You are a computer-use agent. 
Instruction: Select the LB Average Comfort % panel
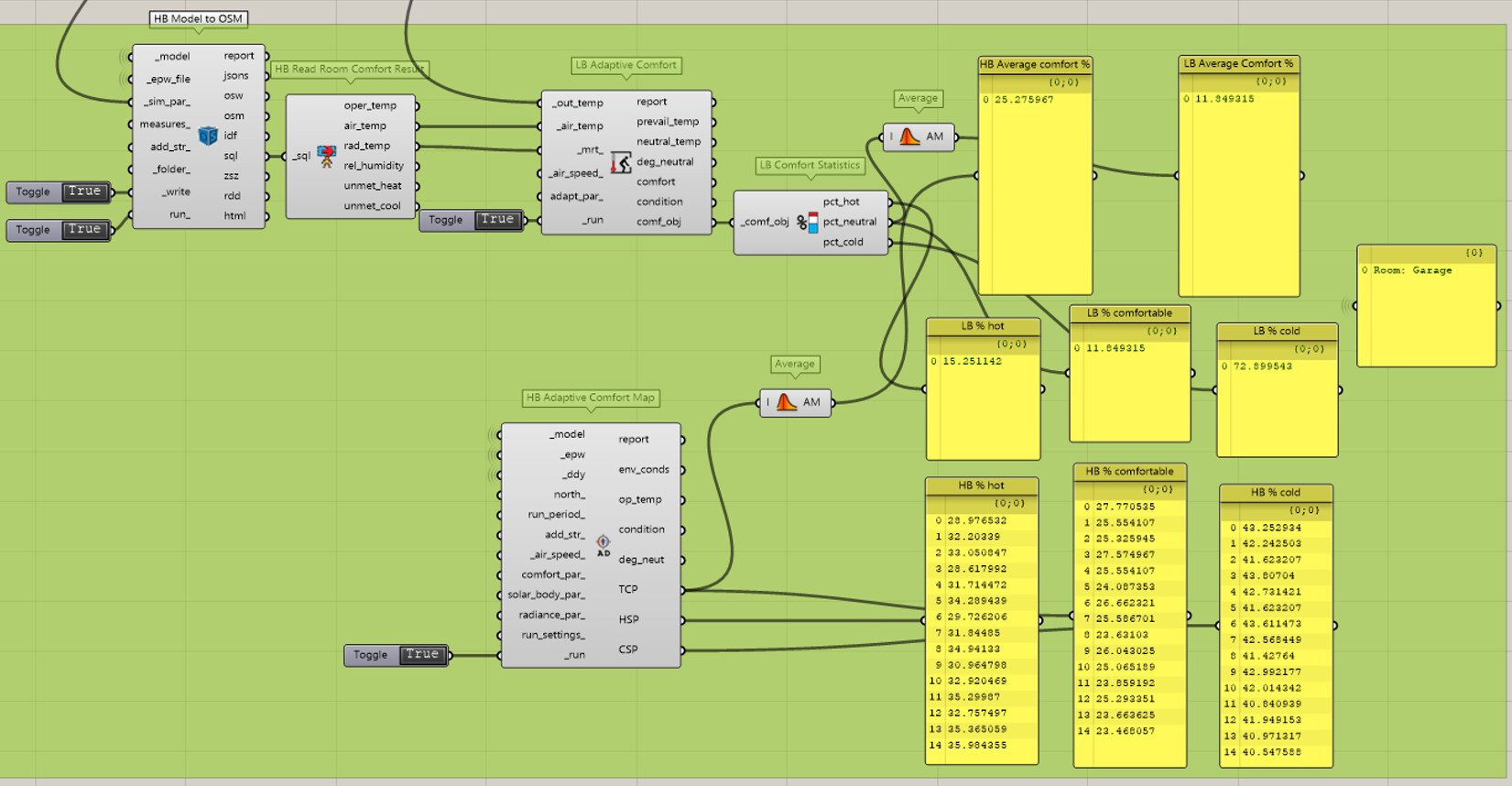point(1238,183)
